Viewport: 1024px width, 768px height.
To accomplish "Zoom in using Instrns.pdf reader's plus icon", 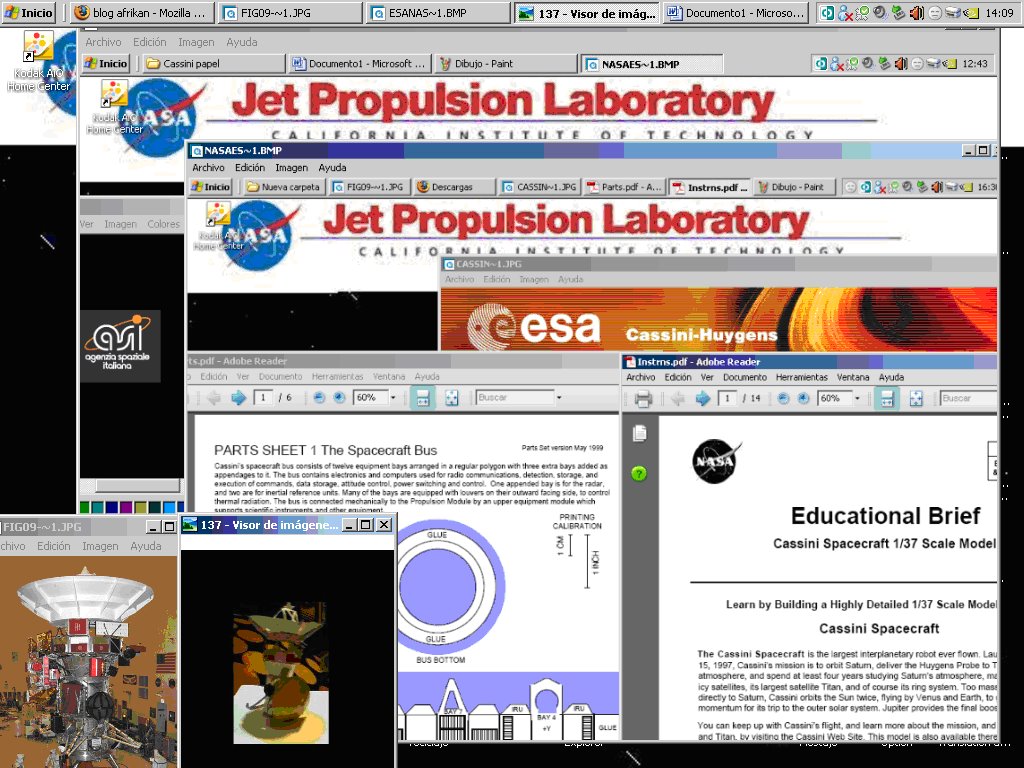I will pos(803,398).
